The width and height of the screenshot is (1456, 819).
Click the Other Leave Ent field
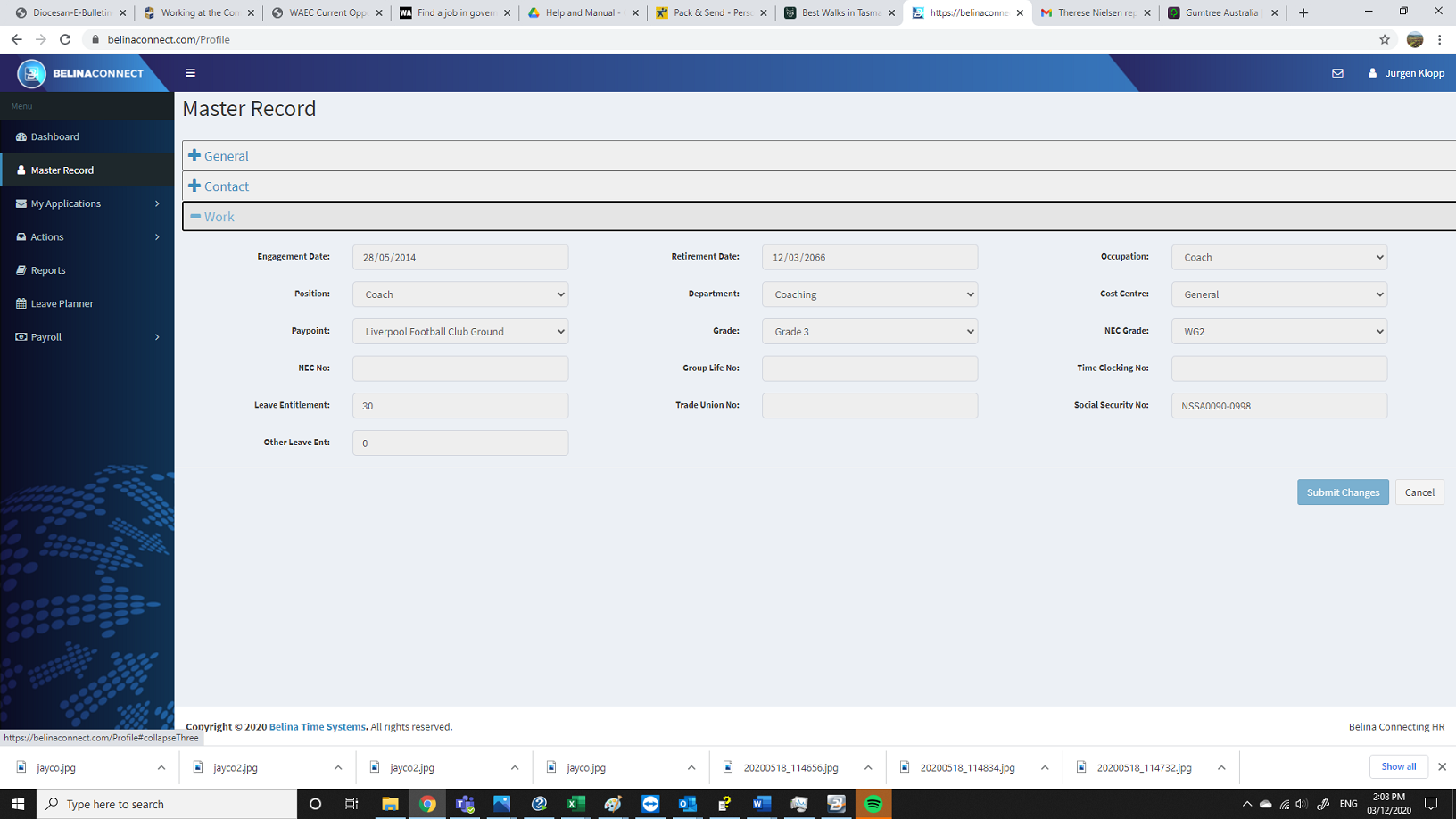pyautogui.click(x=460, y=443)
